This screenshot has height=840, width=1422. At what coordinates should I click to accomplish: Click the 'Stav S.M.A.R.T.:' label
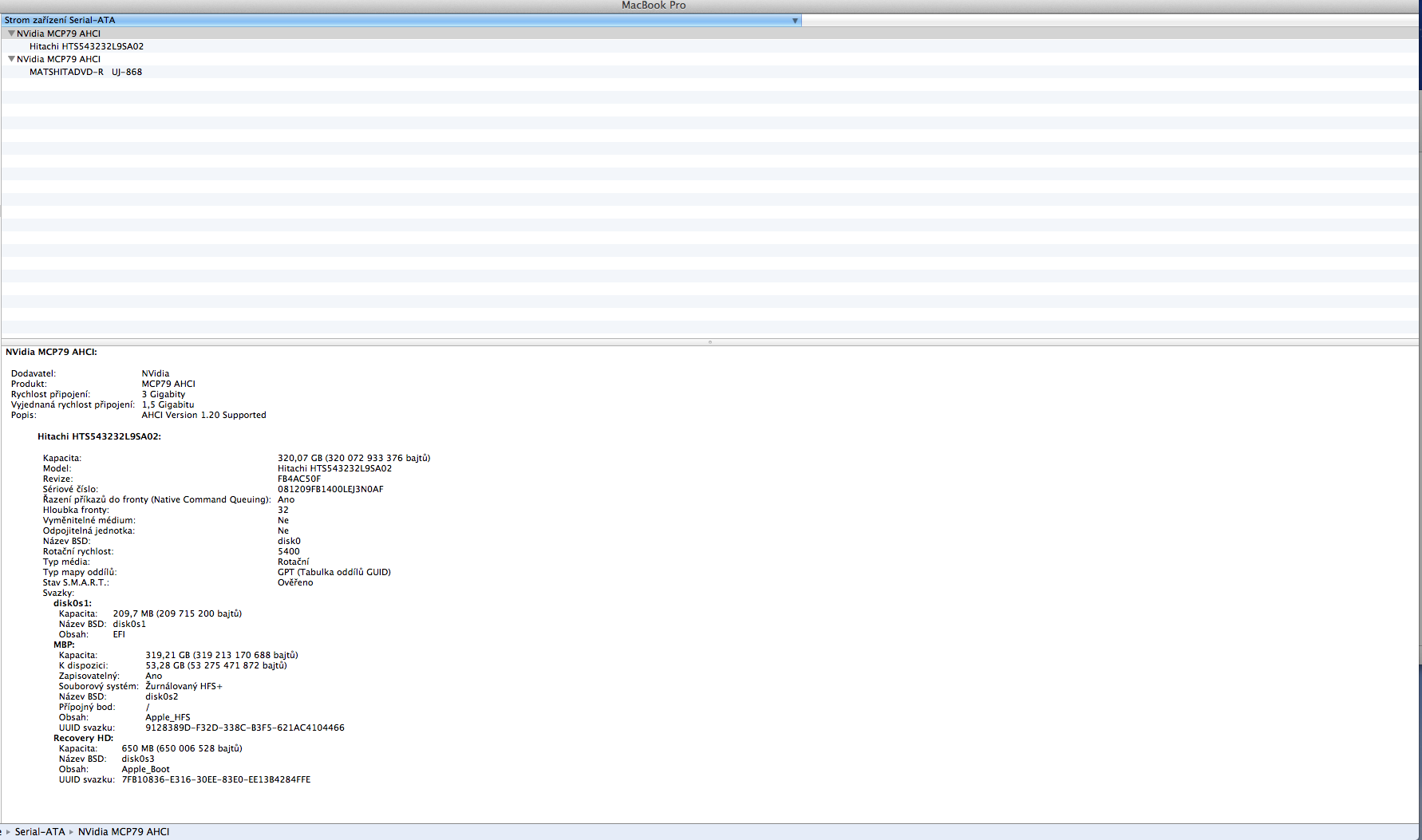pyautogui.click(x=76, y=582)
